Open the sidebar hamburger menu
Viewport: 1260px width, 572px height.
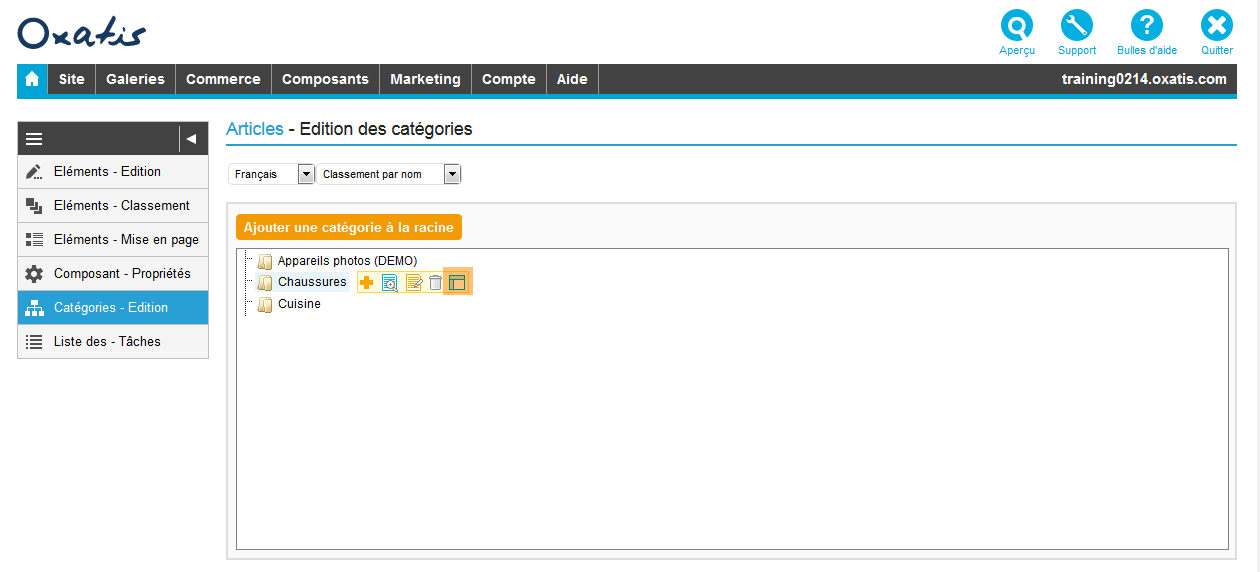click(x=34, y=139)
